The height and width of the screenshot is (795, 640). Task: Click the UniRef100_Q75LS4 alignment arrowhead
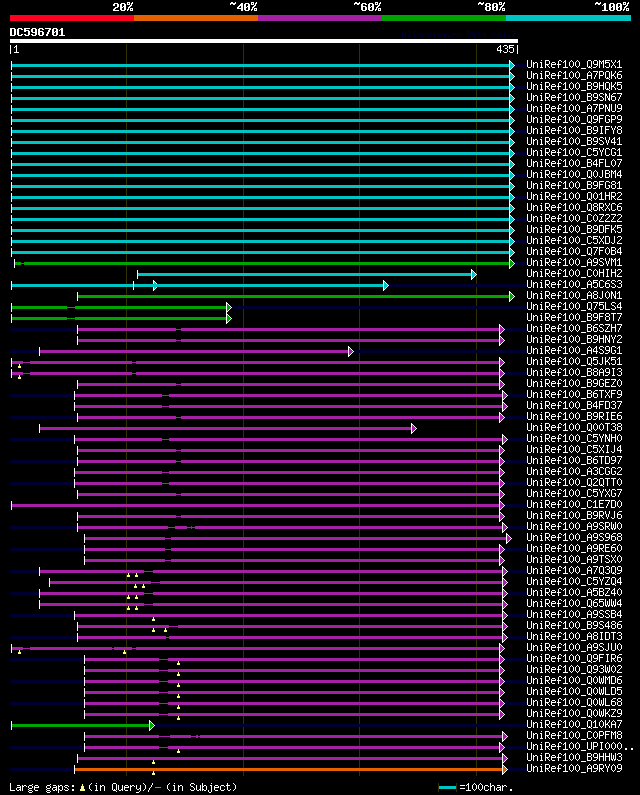tap(229, 308)
